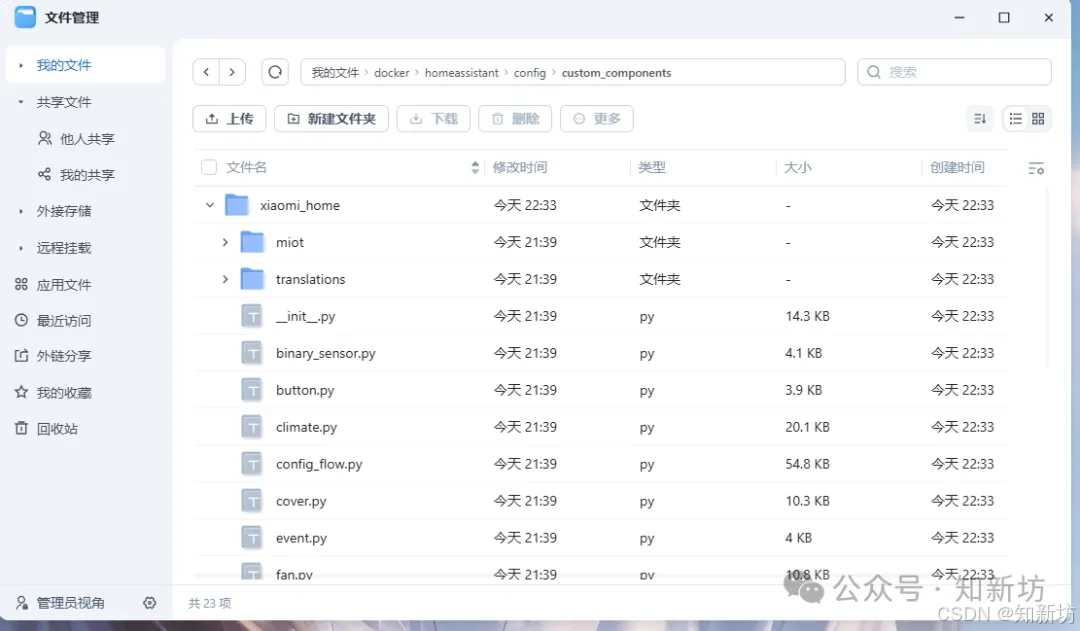The image size is (1080, 631).
Task: Click the 54.8 KB size cell
Action: (x=807, y=464)
